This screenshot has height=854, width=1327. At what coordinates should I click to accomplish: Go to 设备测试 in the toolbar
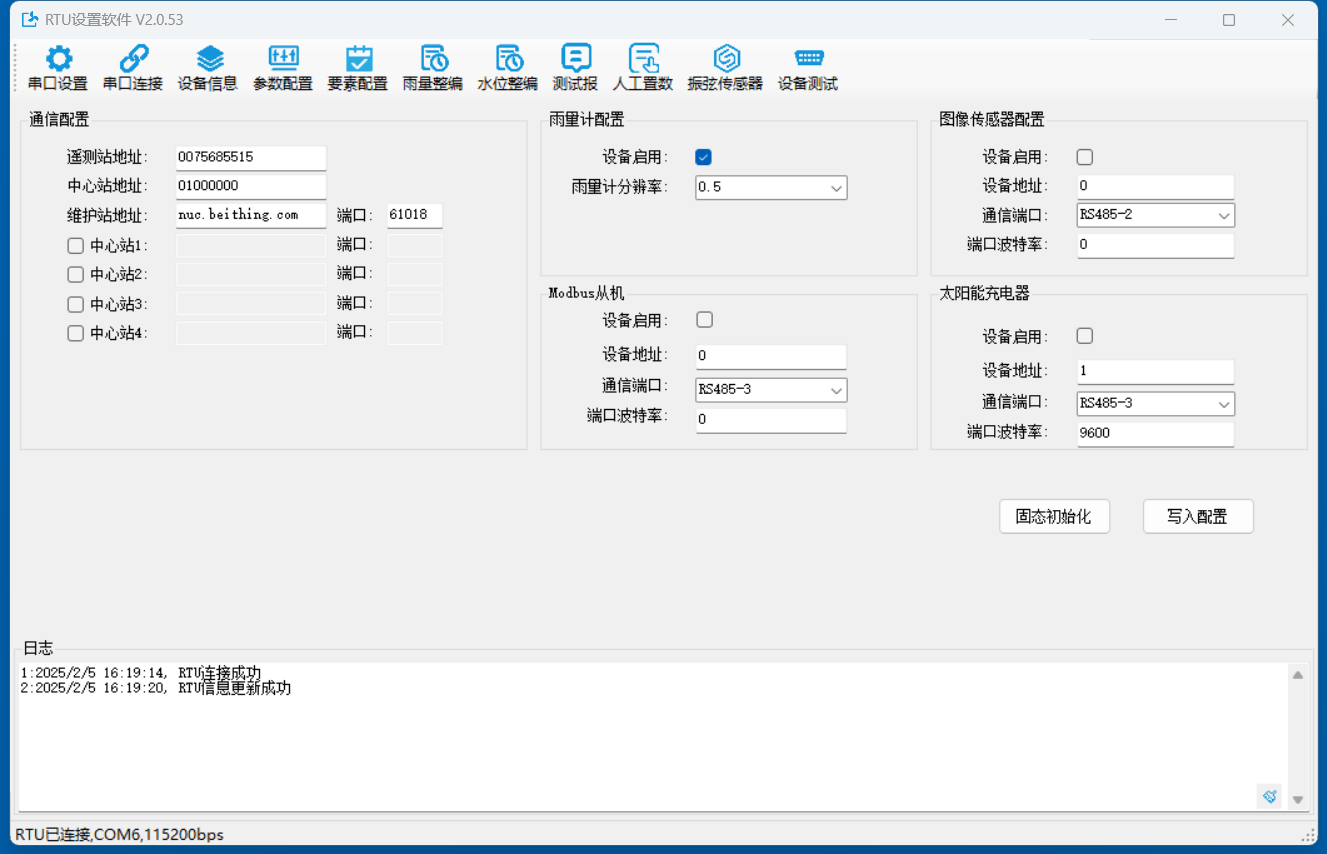click(x=808, y=59)
